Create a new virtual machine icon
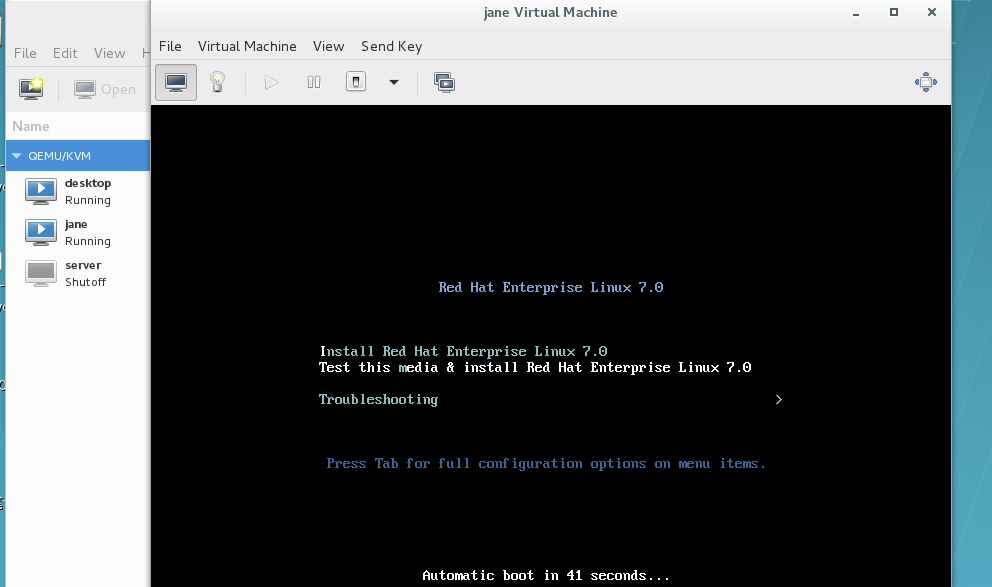The height and width of the screenshot is (587, 992). coord(31,89)
